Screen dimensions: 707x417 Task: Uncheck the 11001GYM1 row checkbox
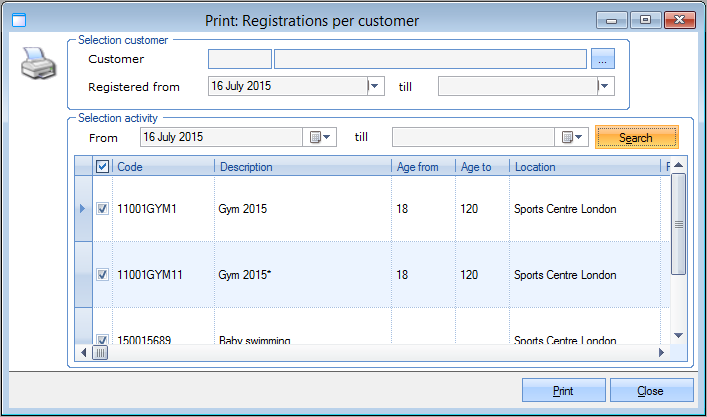coord(102,209)
